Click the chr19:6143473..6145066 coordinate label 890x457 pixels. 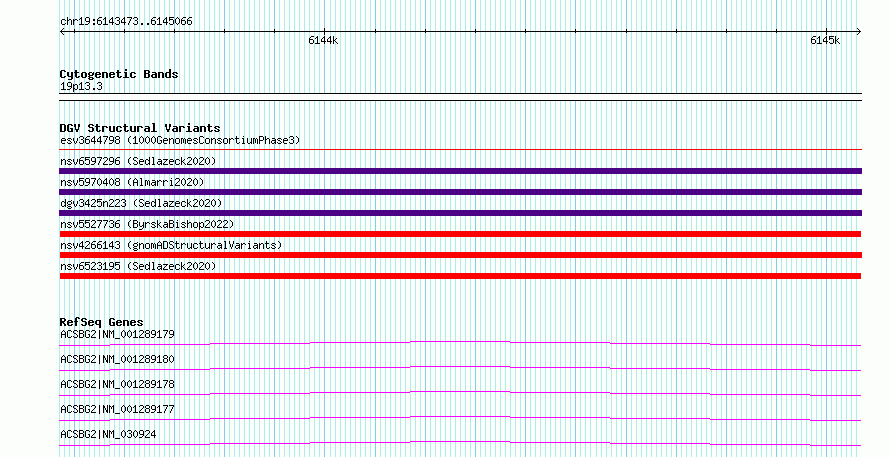pyautogui.click(x=126, y=22)
